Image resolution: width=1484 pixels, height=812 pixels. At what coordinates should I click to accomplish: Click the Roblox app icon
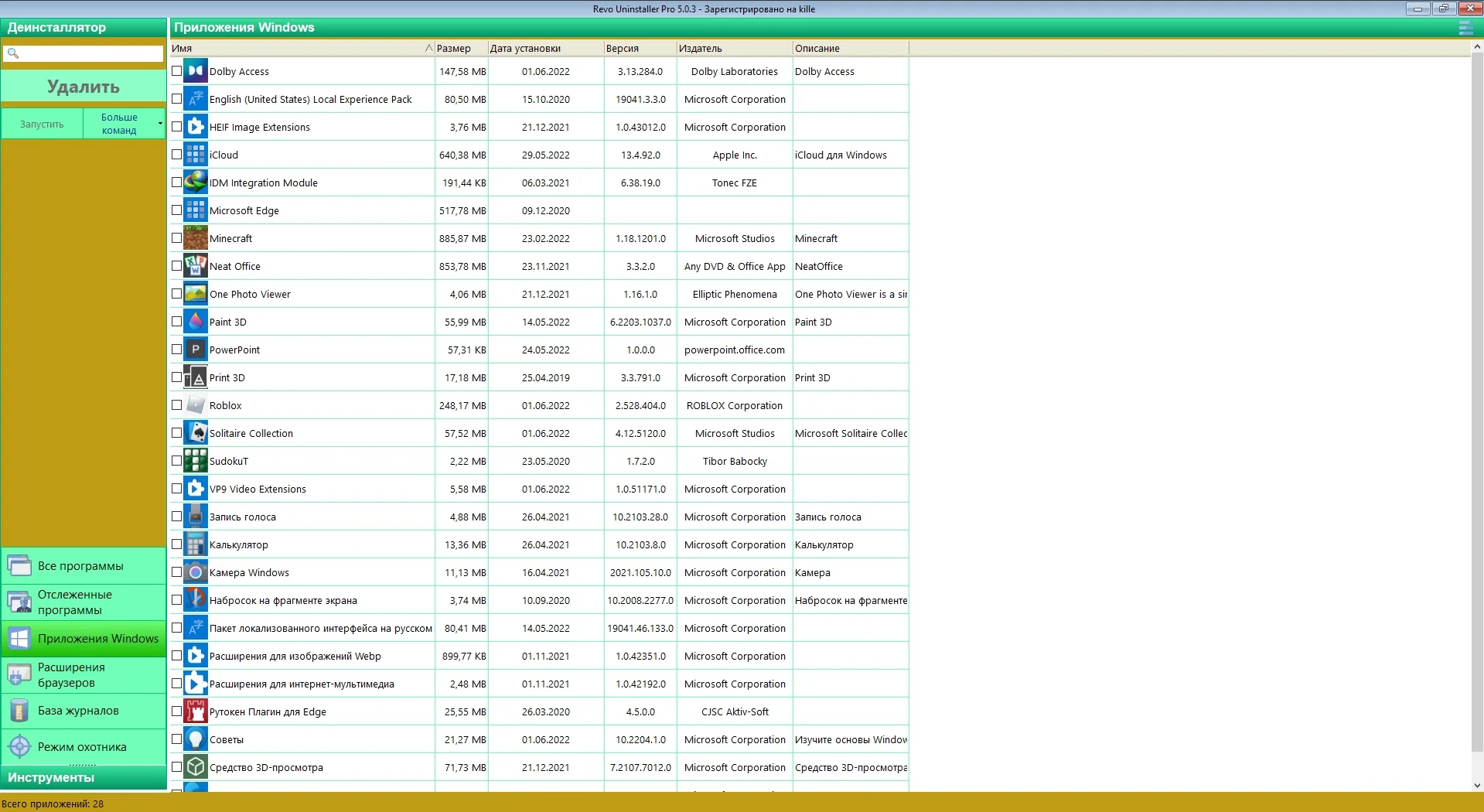coord(196,405)
